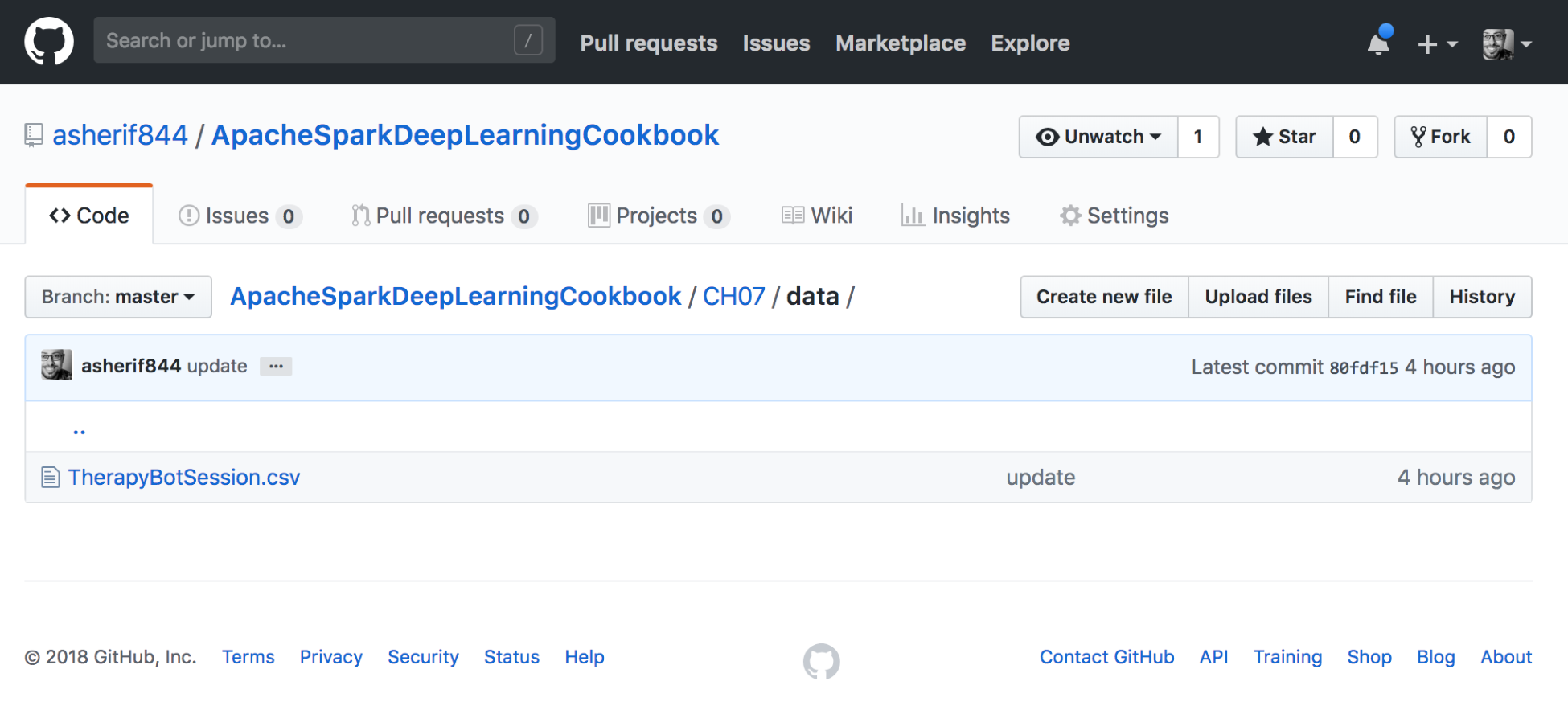Viewport: 1568px width, 702px height.
Task: Click the 4 hours ago timestamp in file row
Action: [1456, 478]
